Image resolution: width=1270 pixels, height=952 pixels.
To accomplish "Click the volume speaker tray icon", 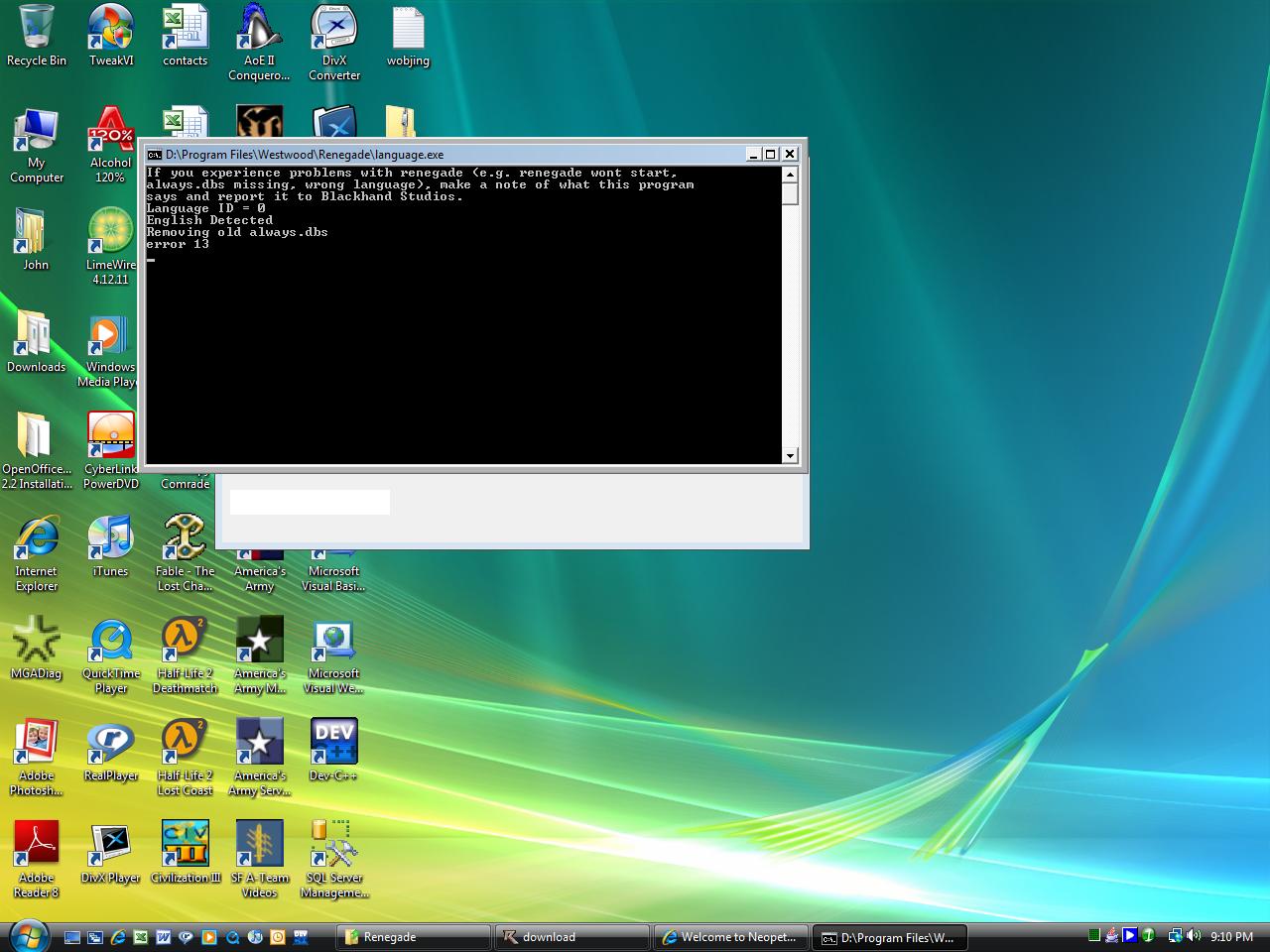I will point(1193,936).
